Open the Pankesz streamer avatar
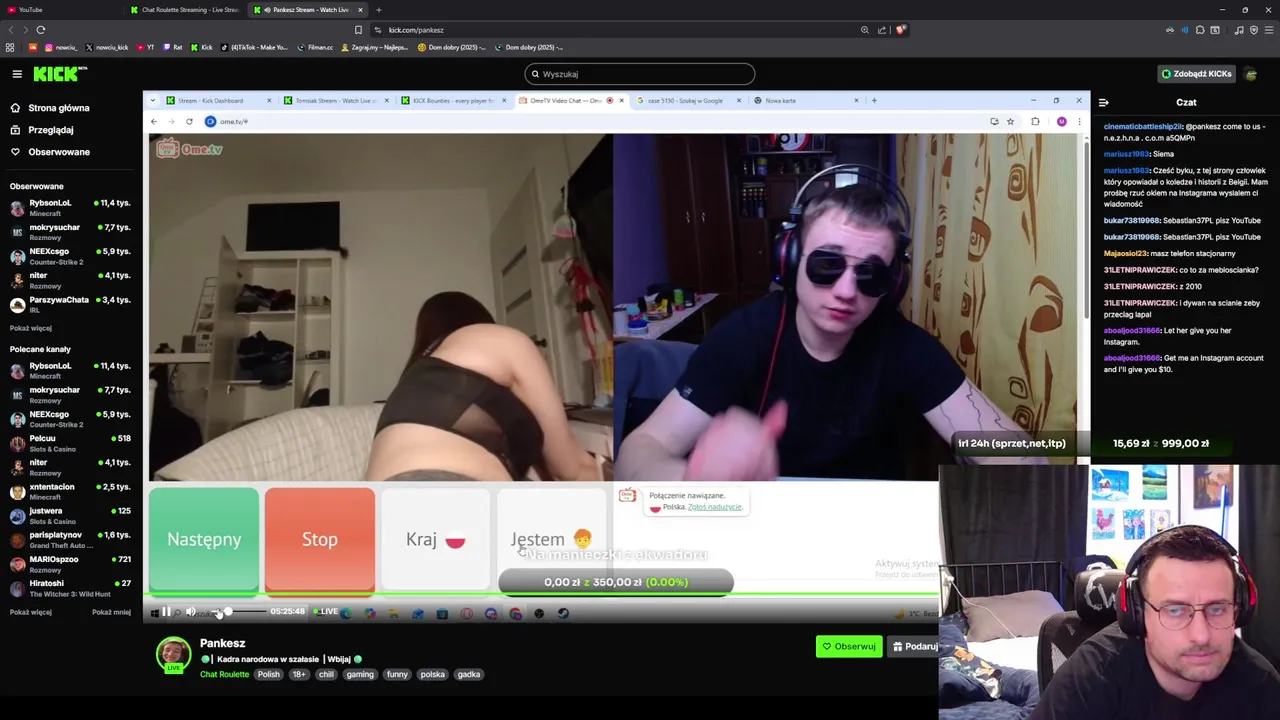Image resolution: width=1280 pixels, height=720 pixels. click(173, 654)
